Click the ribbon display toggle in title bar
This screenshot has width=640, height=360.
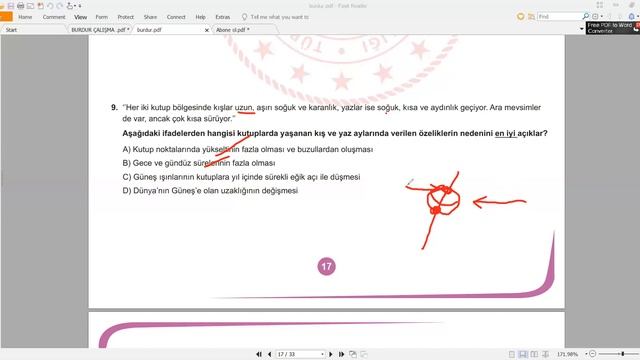[x=599, y=5]
